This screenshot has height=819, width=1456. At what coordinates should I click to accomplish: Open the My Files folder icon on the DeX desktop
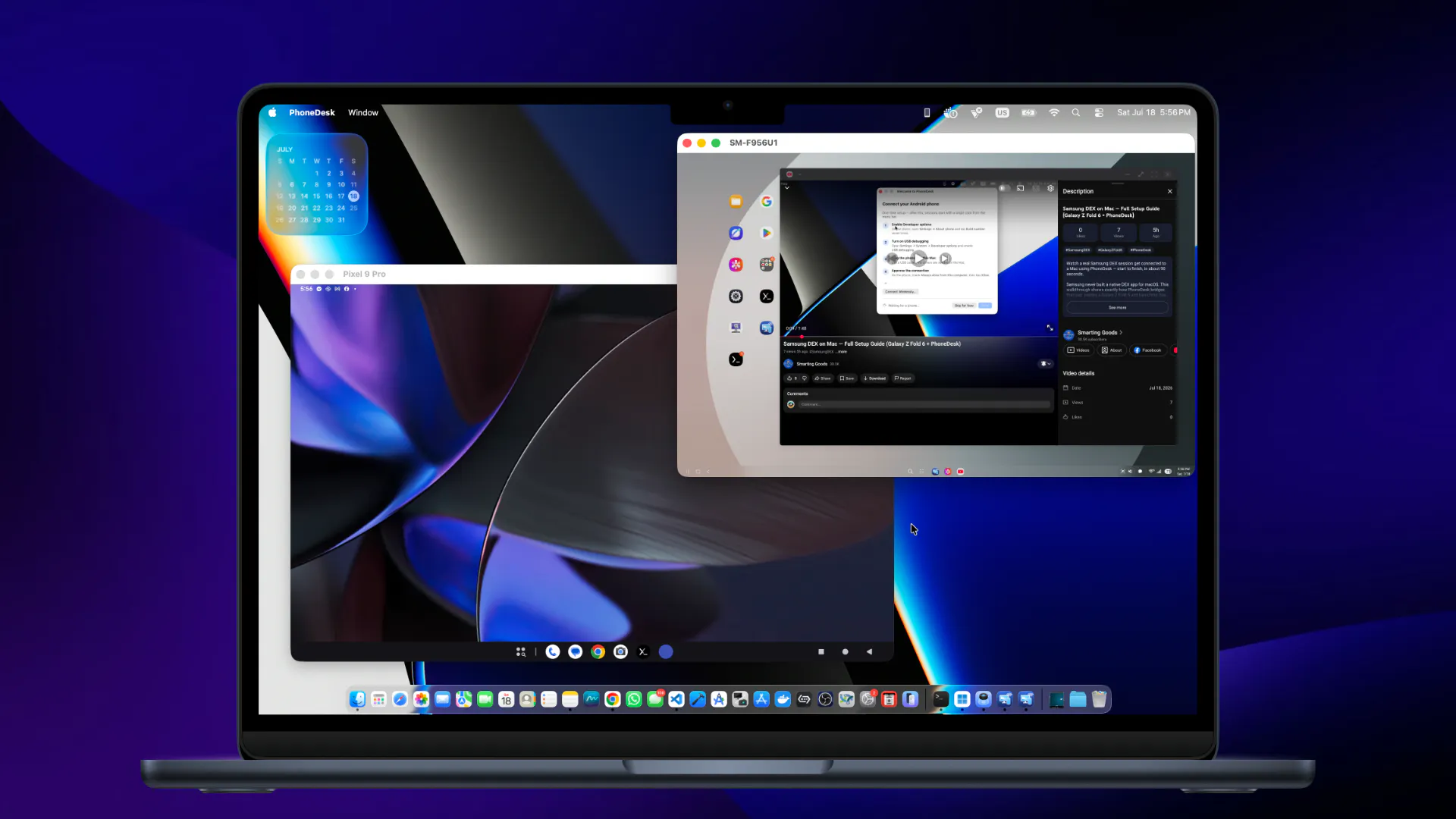tap(736, 201)
